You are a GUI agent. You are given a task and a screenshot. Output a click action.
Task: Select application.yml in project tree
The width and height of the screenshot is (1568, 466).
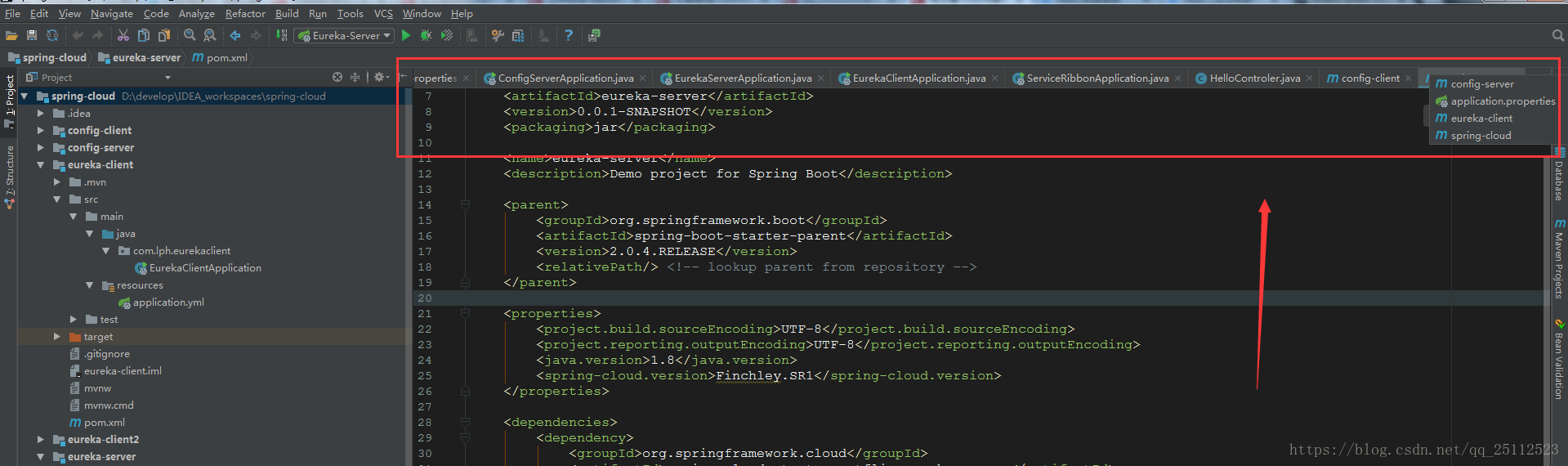161,302
